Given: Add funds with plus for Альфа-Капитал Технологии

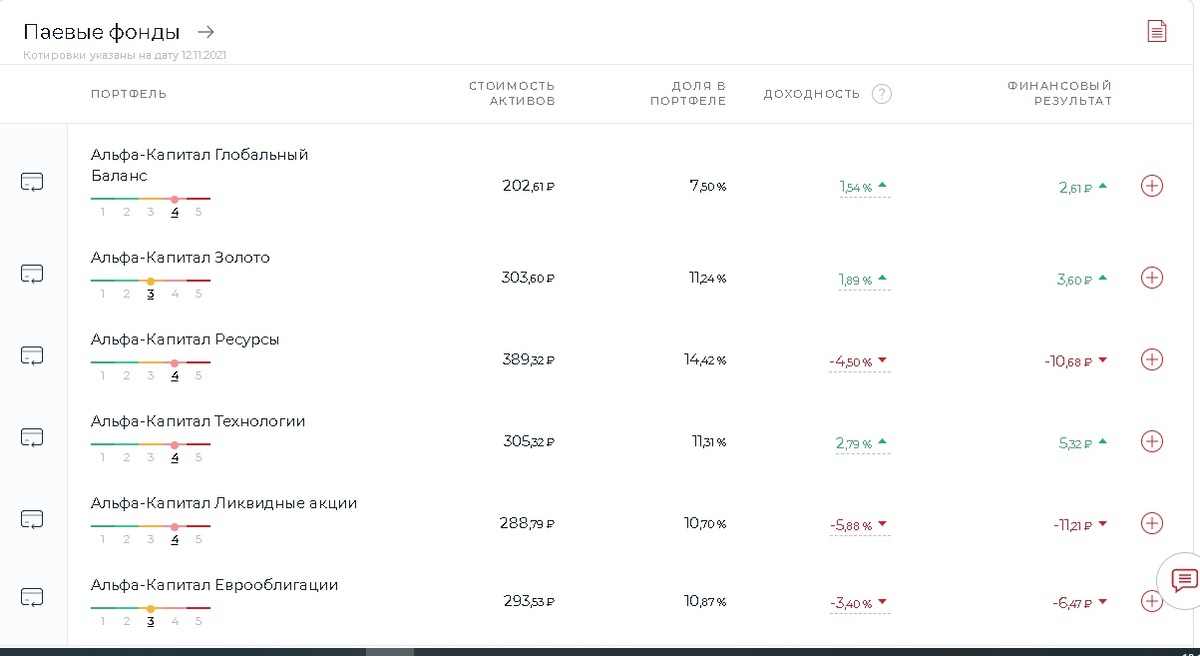Looking at the screenshot, I should (x=1152, y=441).
